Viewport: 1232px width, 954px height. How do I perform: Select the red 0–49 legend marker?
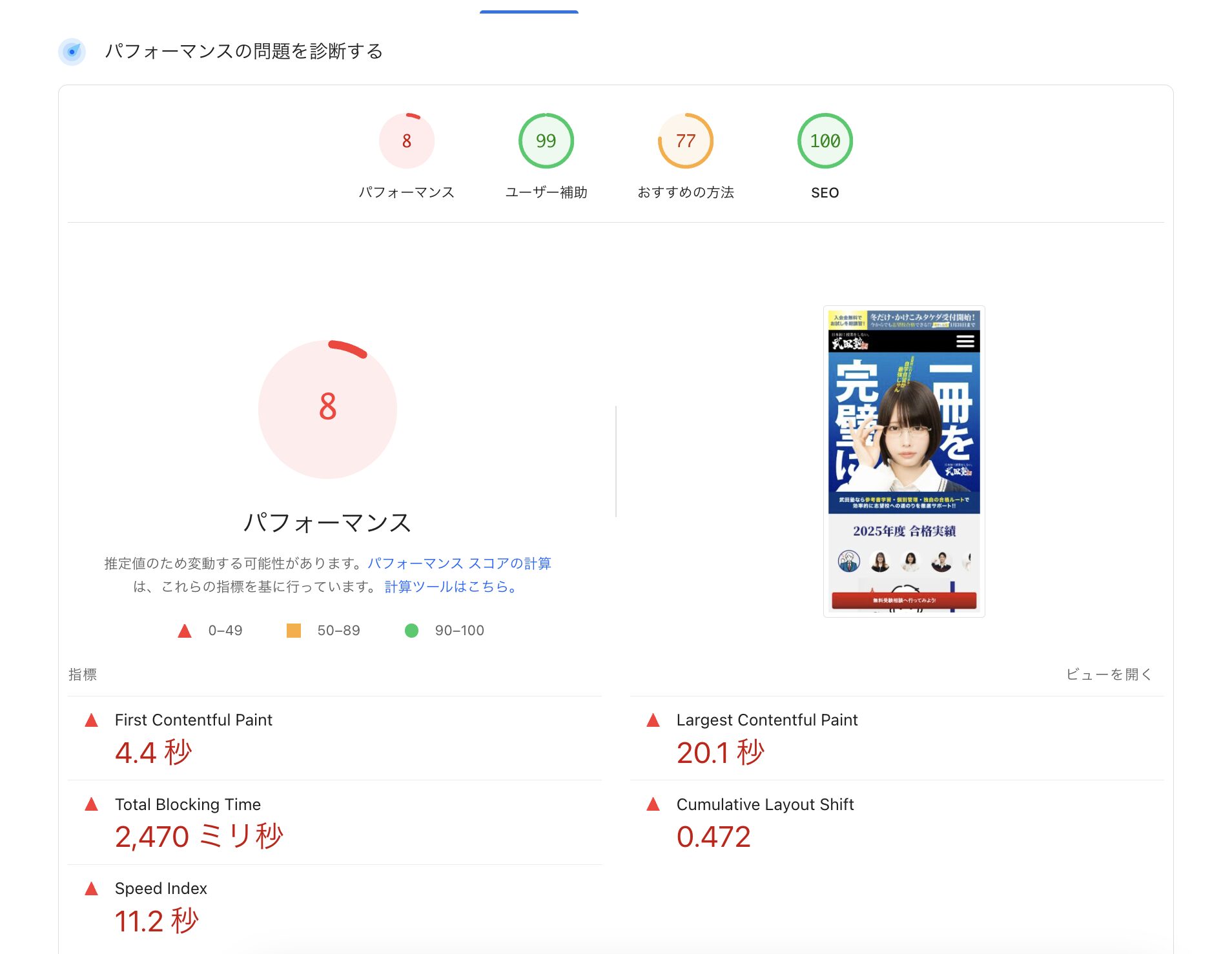click(x=185, y=630)
